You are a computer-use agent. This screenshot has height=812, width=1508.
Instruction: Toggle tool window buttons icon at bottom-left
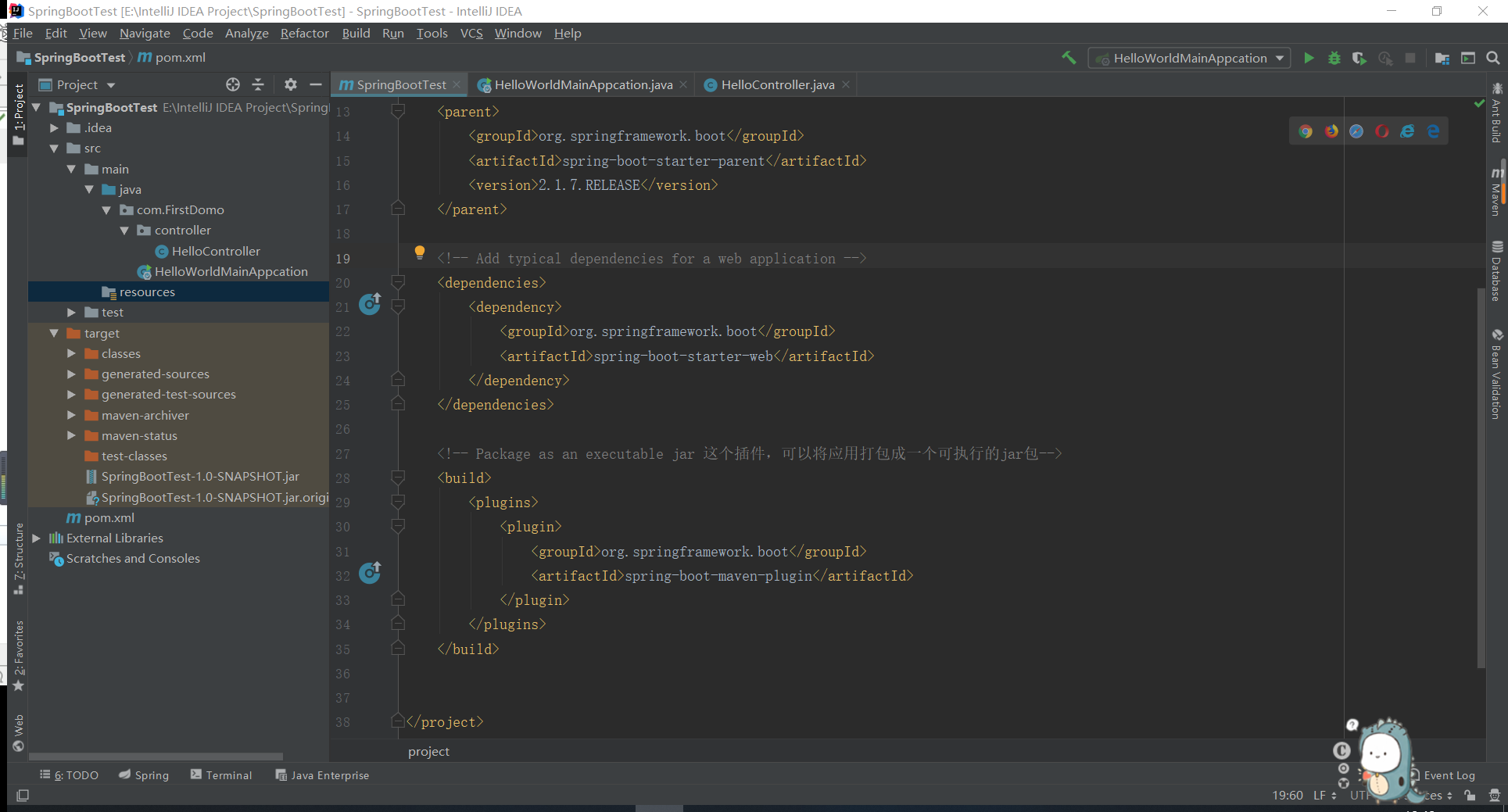click(x=23, y=796)
